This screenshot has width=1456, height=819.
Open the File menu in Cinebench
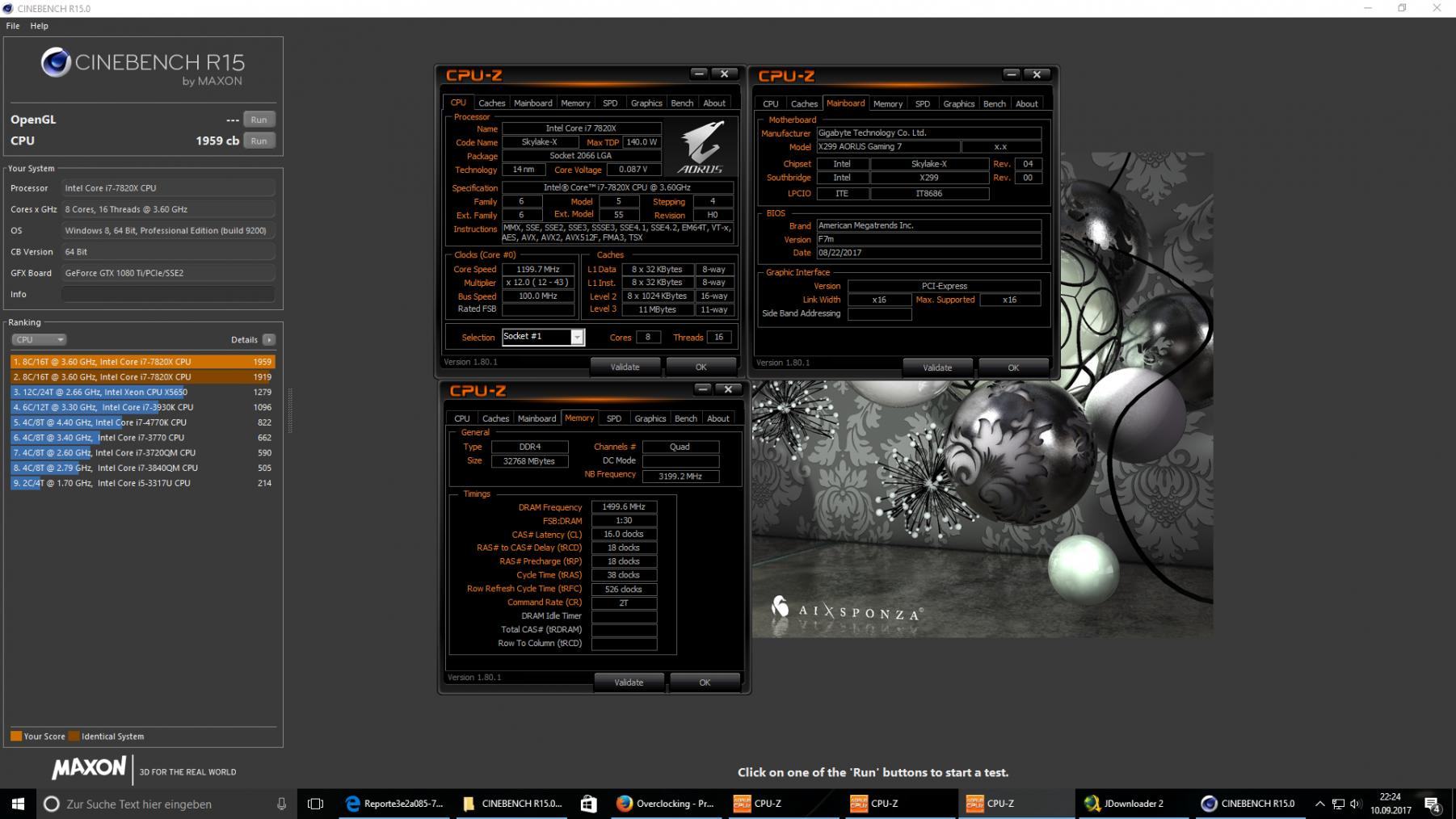pos(13,26)
